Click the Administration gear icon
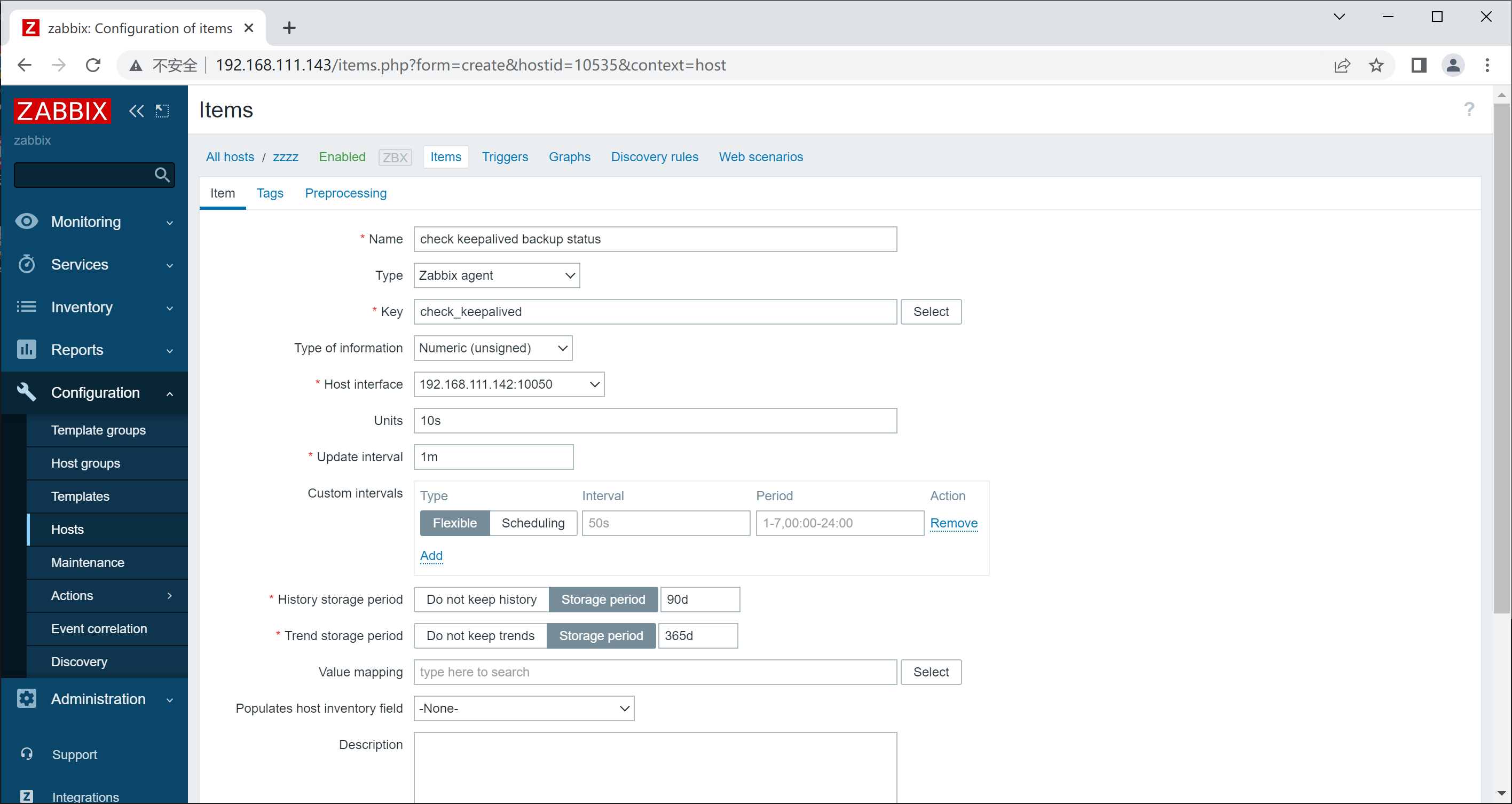 pyautogui.click(x=26, y=698)
